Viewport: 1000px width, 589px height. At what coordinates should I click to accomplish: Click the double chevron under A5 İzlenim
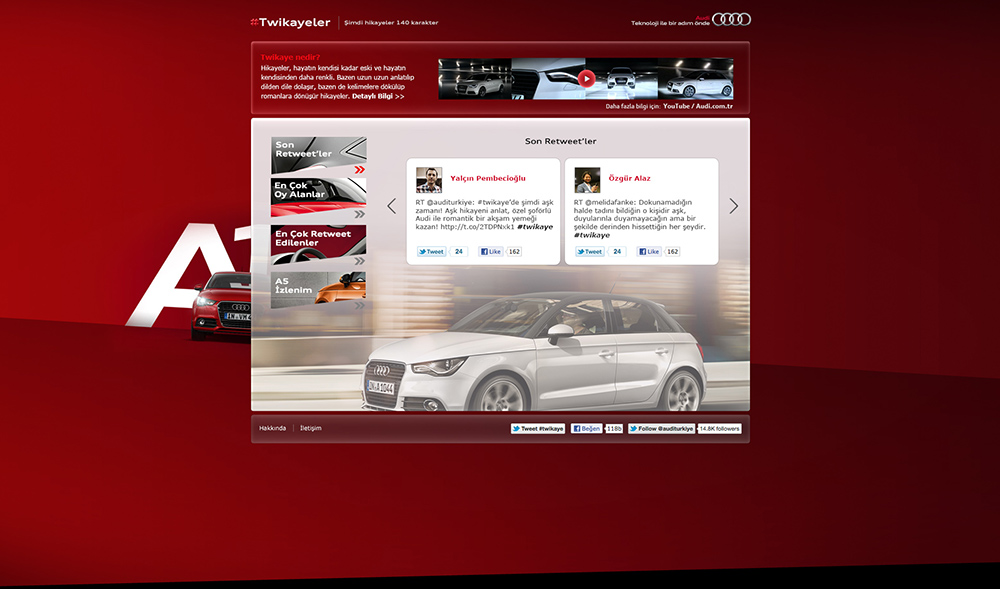(x=360, y=306)
